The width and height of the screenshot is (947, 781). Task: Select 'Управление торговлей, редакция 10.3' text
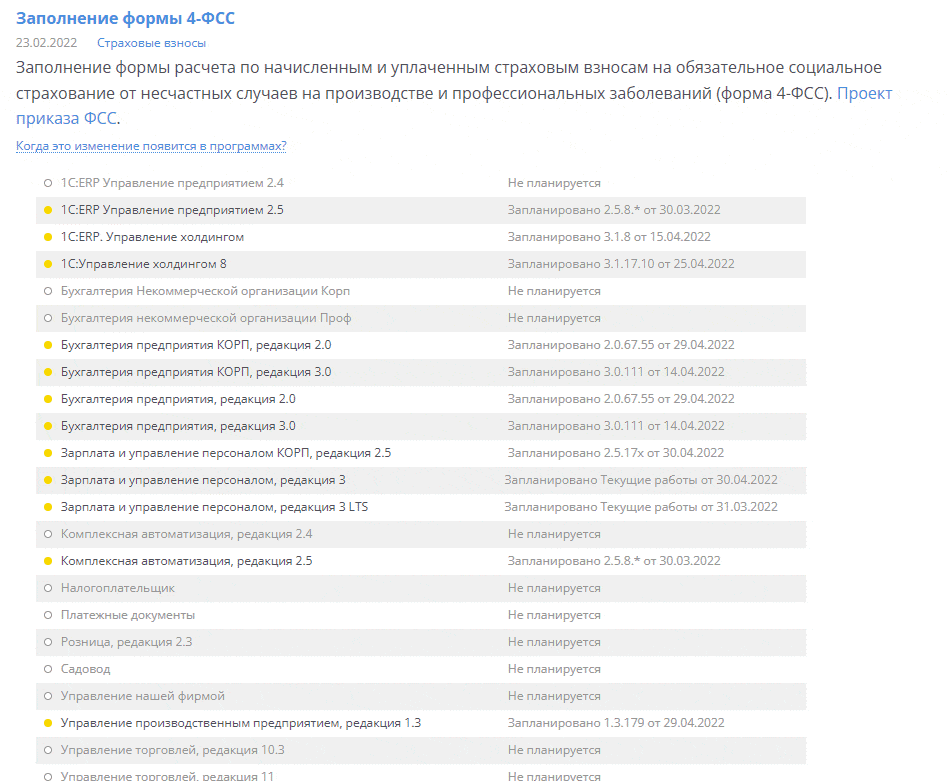pos(173,750)
